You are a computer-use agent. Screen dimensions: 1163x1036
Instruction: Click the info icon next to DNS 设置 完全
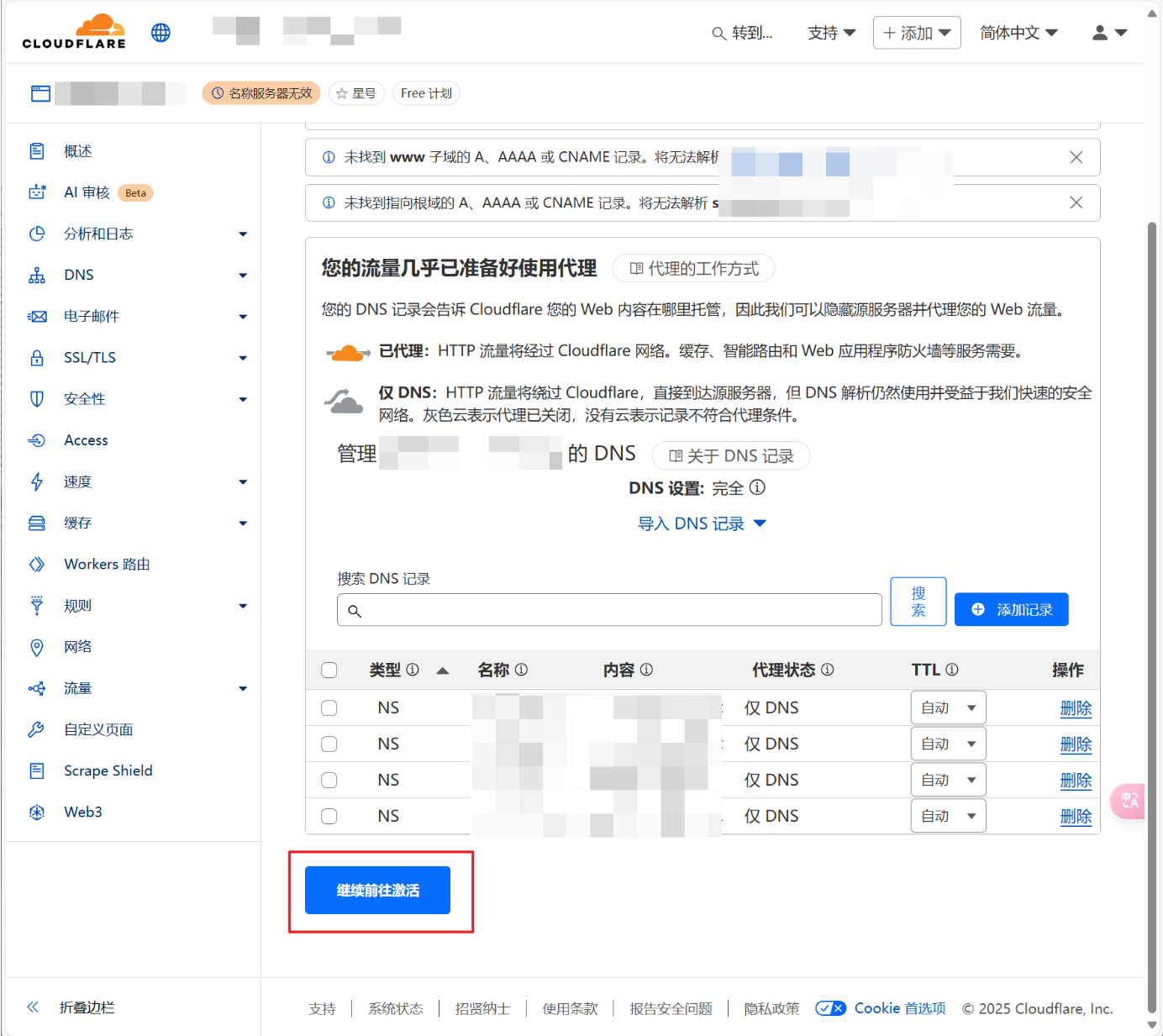[x=757, y=487]
